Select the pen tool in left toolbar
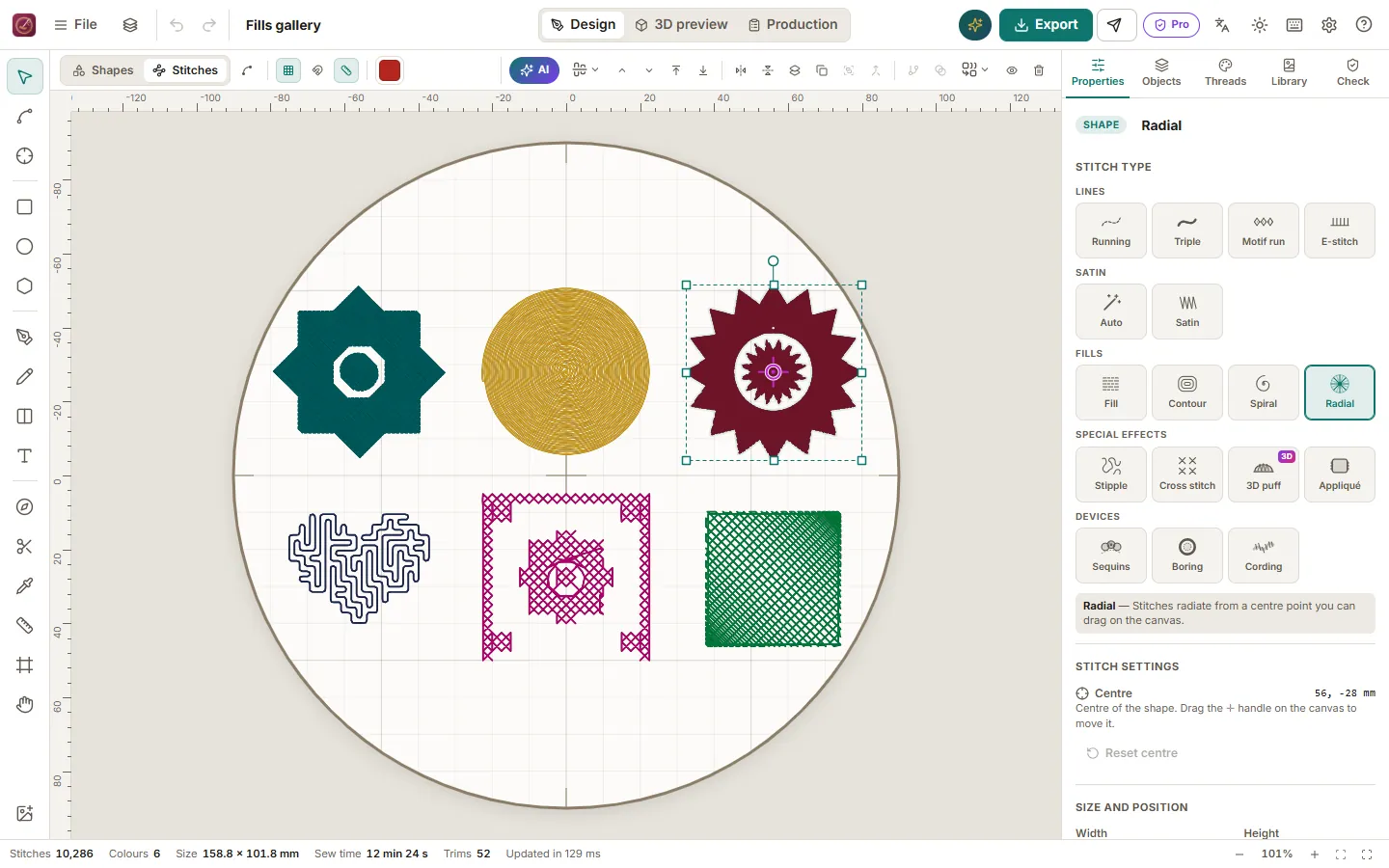The image size is (1389, 868). point(25,338)
